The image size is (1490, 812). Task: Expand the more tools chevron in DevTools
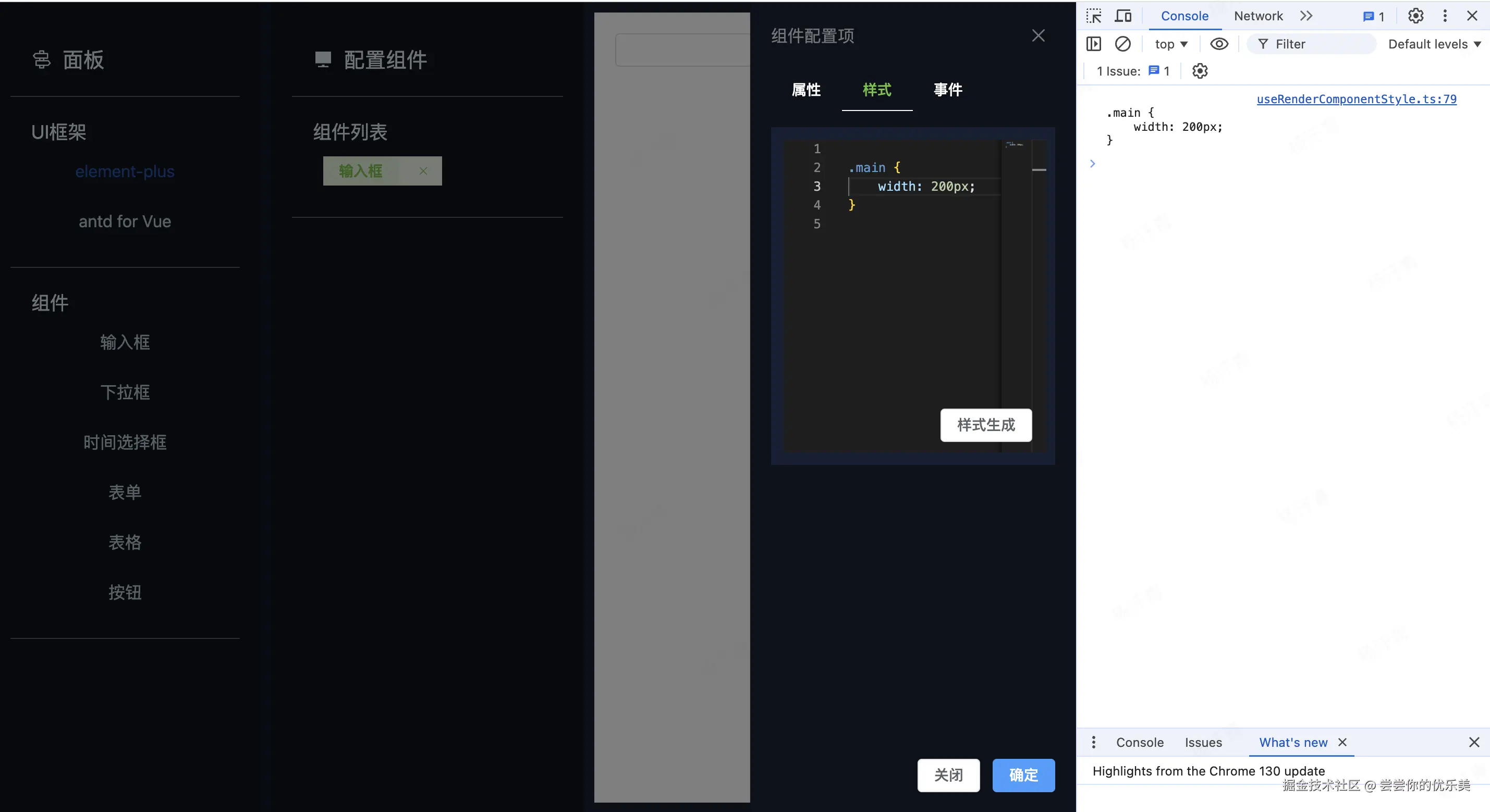pos(1306,16)
